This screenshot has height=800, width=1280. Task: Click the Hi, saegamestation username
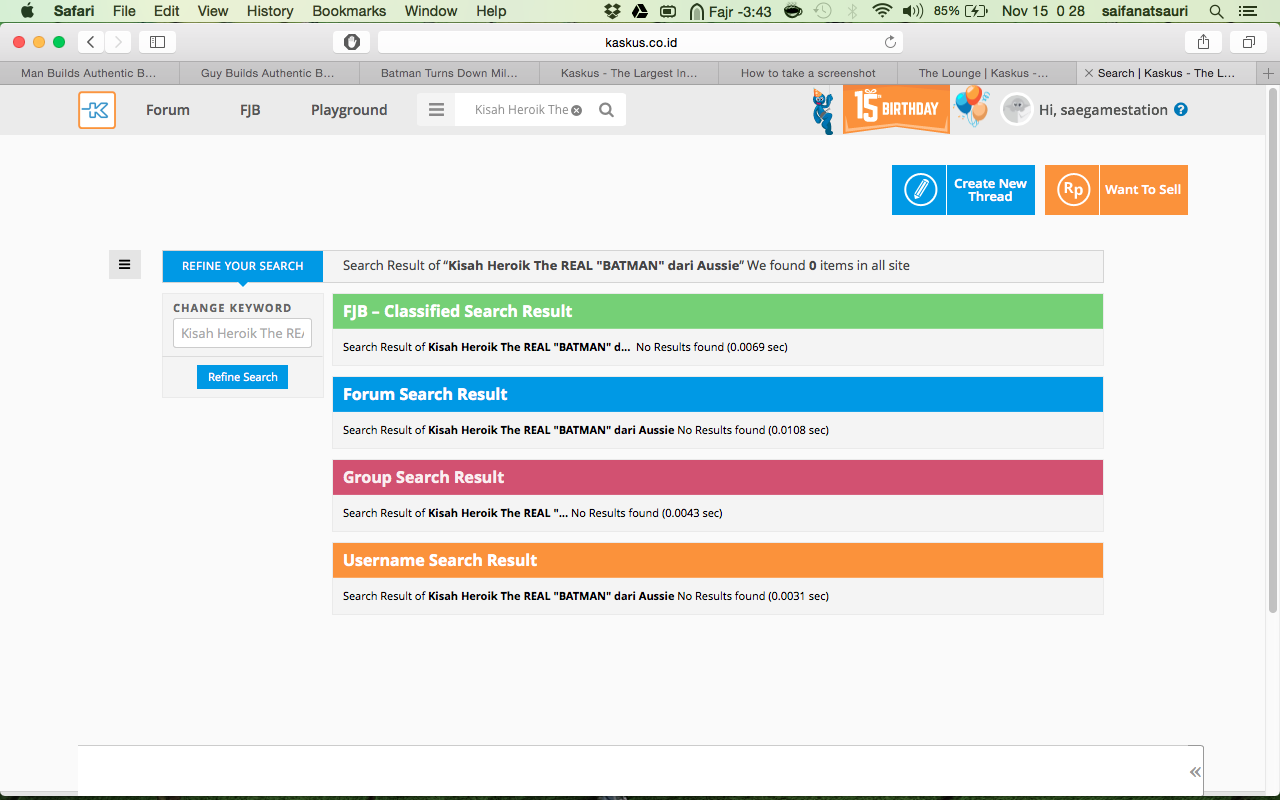click(1103, 110)
